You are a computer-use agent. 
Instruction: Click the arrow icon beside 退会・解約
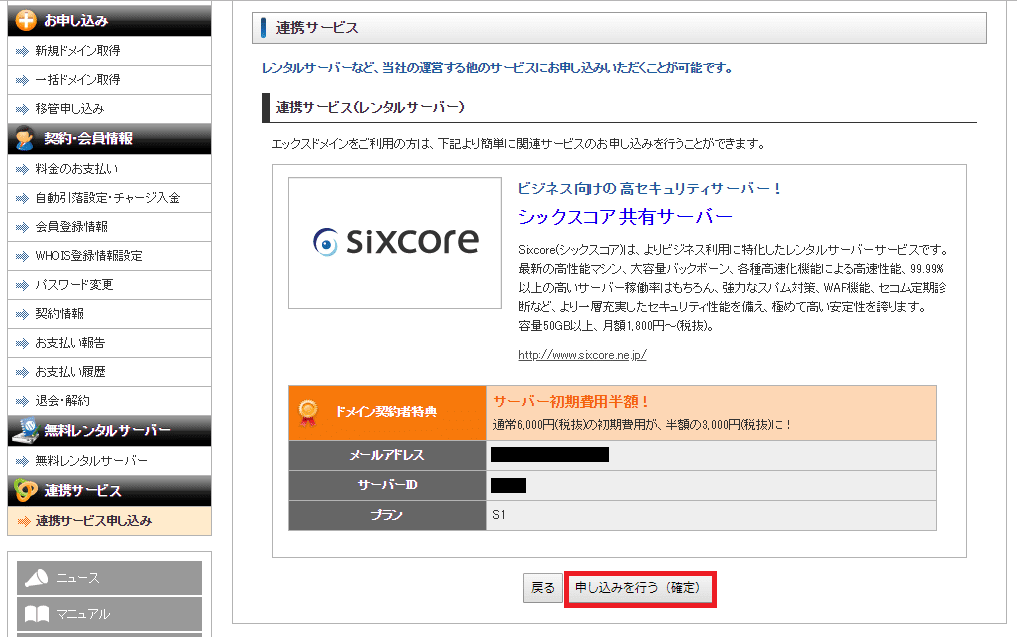(22, 402)
